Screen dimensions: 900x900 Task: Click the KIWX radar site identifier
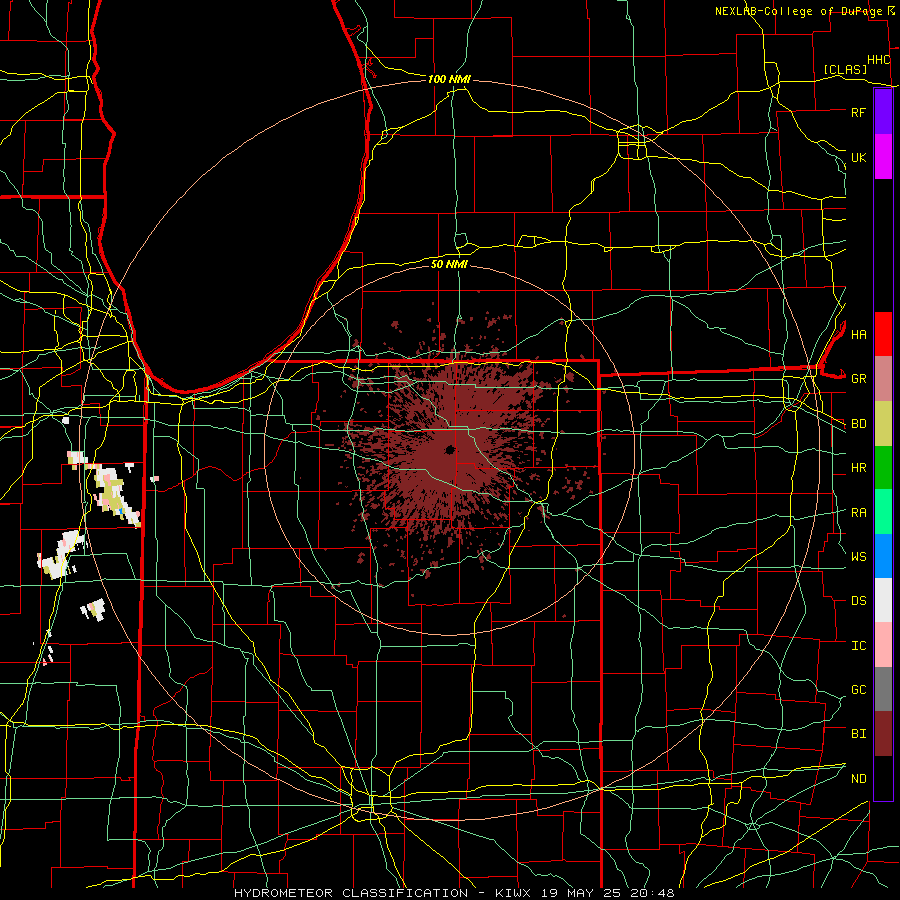point(512,893)
